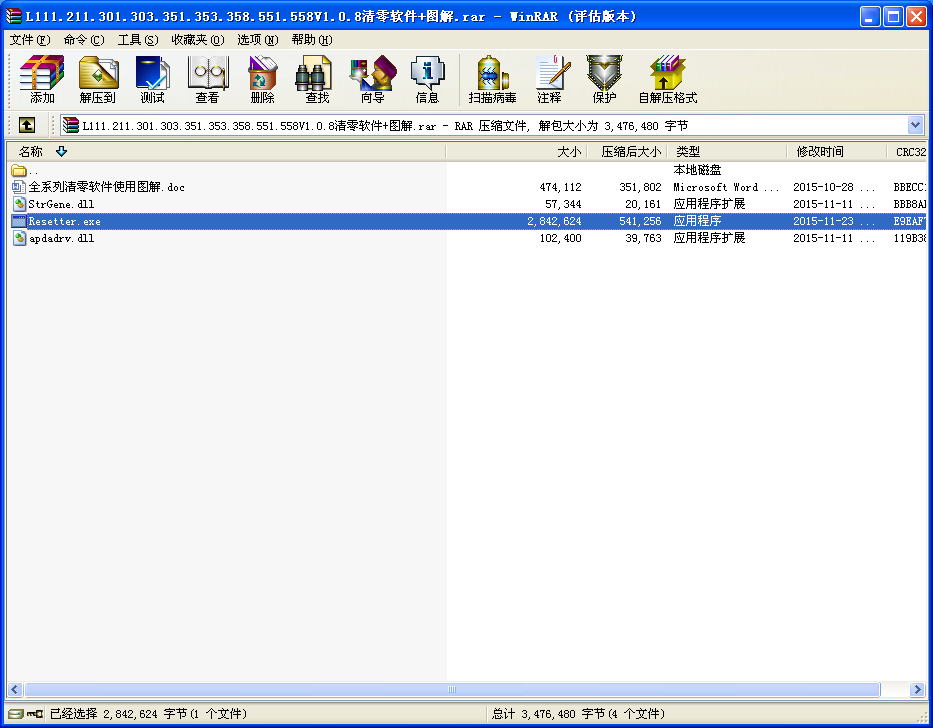933x728 pixels.
Task: Click horizontal scrollbar right arrow
Action: tap(918, 689)
